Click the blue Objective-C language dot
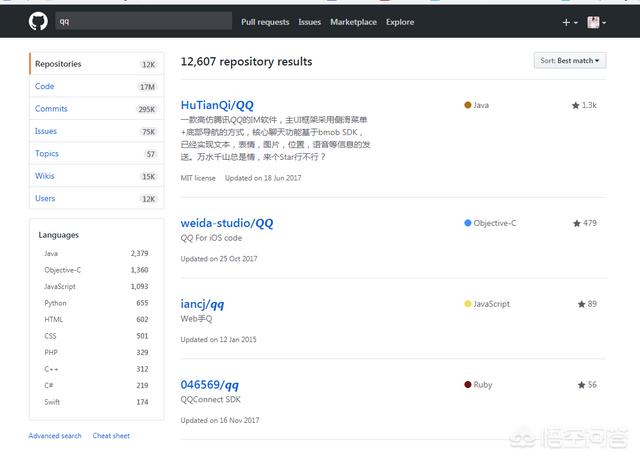Screen dimensions: 640x460 468,223
